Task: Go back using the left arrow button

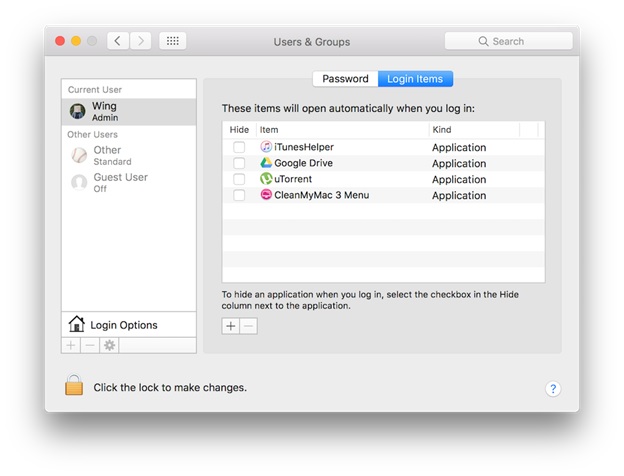Action: click(x=118, y=41)
